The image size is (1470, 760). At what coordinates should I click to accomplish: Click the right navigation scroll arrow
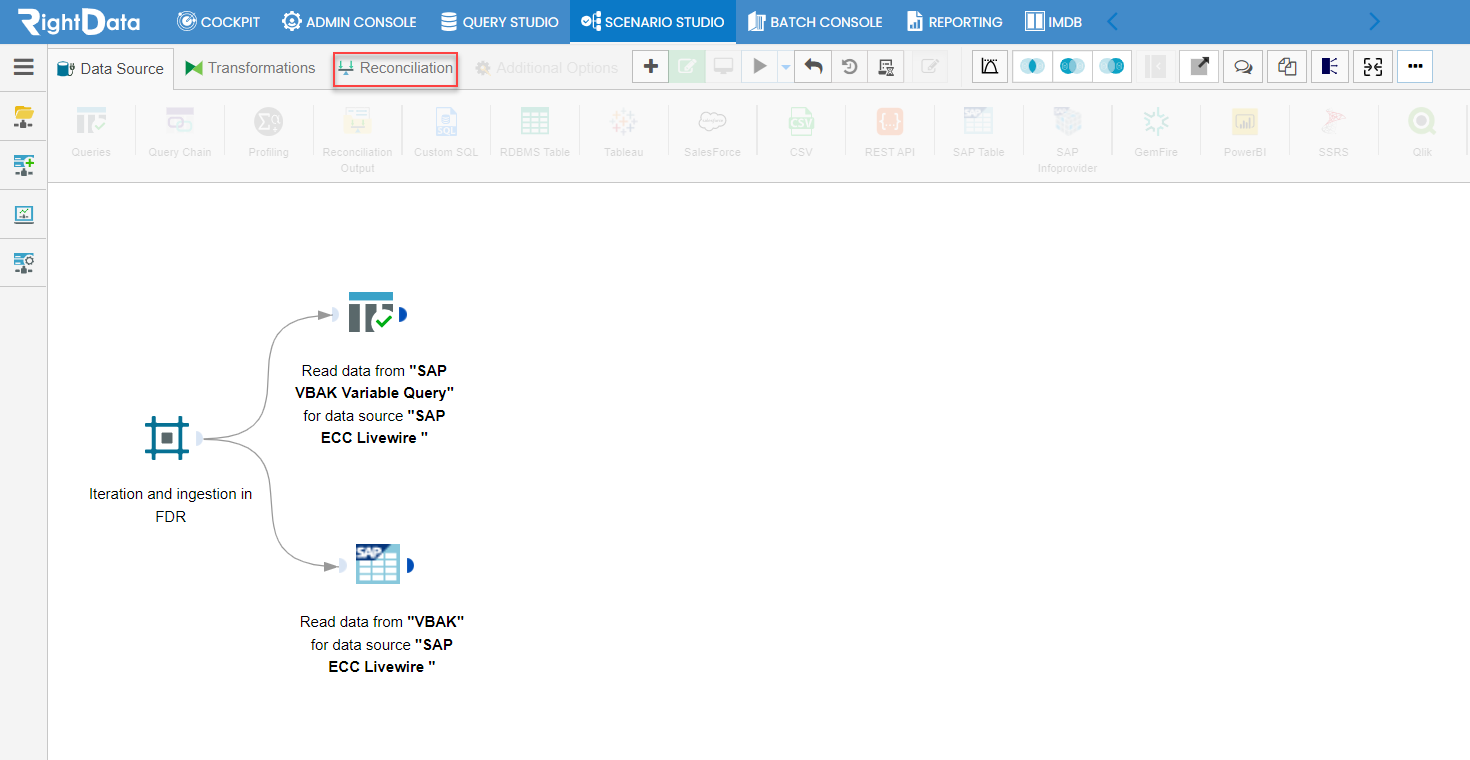coord(1374,21)
